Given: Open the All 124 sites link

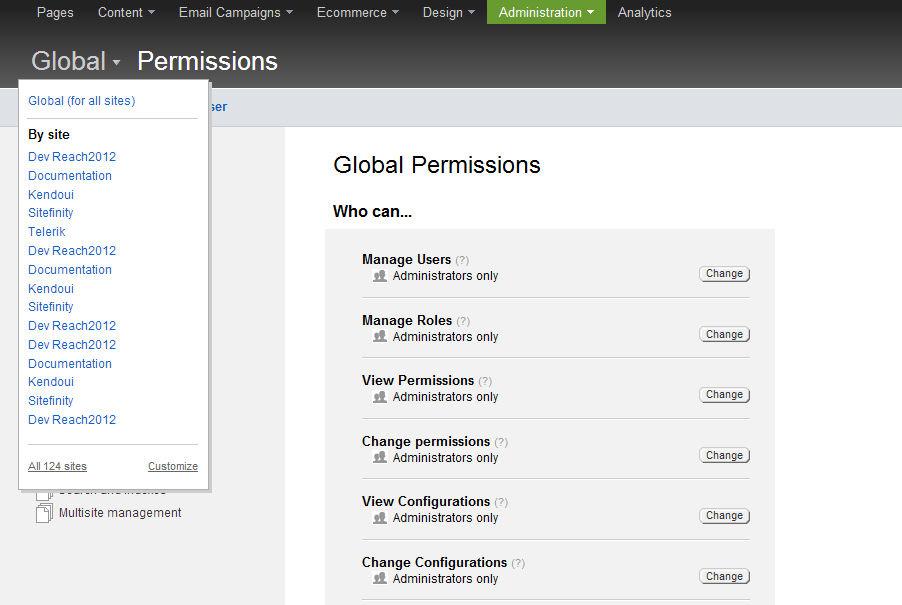Looking at the screenshot, I should point(58,466).
